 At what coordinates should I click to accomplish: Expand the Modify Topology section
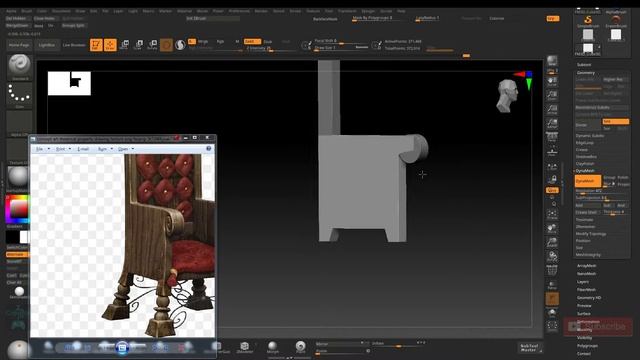591,234
